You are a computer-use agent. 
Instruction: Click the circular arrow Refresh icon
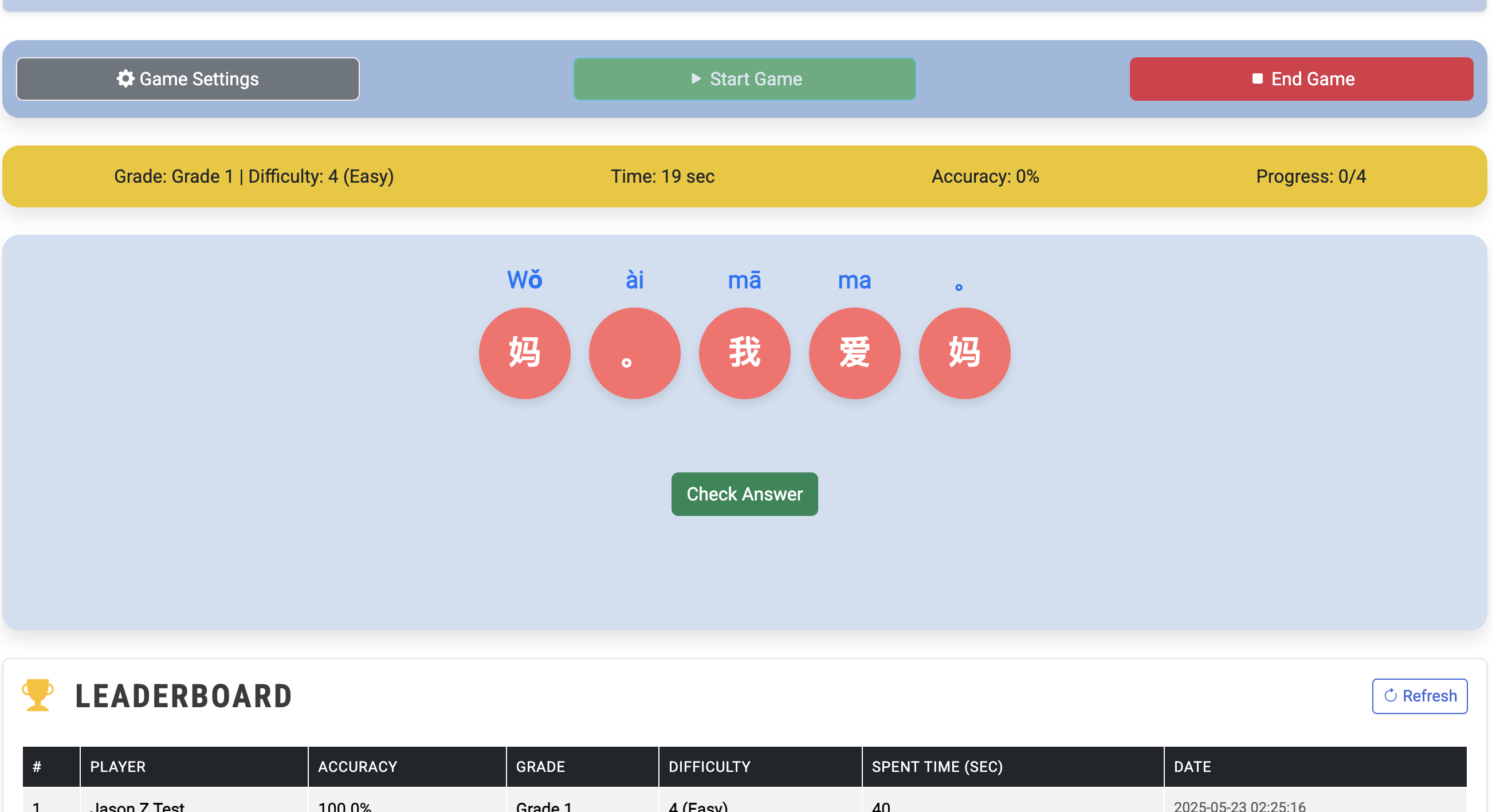point(1390,696)
